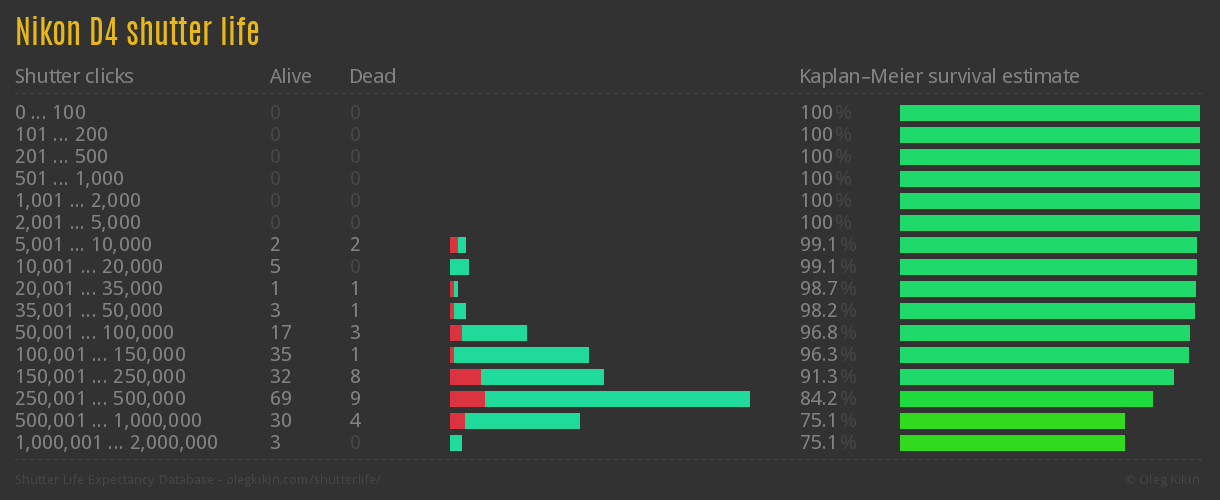This screenshot has height=500, width=1220.
Task: Click the teal alive bar for 250,001 … 500,000
Action: click(617, 399)
